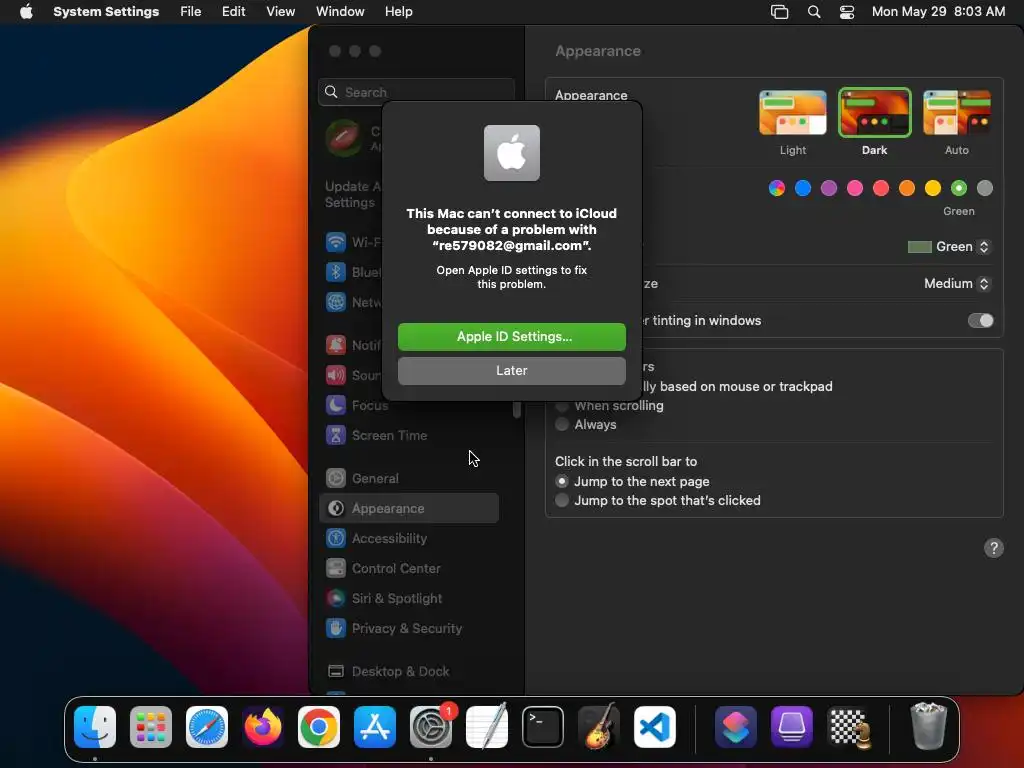Click the Stage Manager menu bar icon
This screenshot has height=768, width=1024.
tap(780, 12)
